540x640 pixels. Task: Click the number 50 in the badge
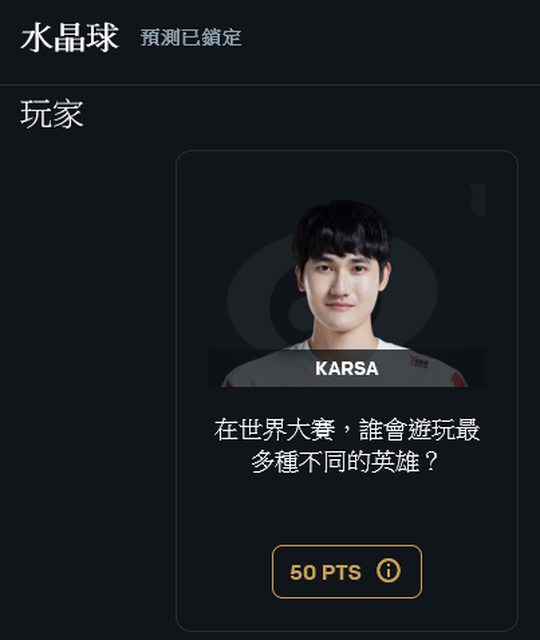tap(302, 572)
